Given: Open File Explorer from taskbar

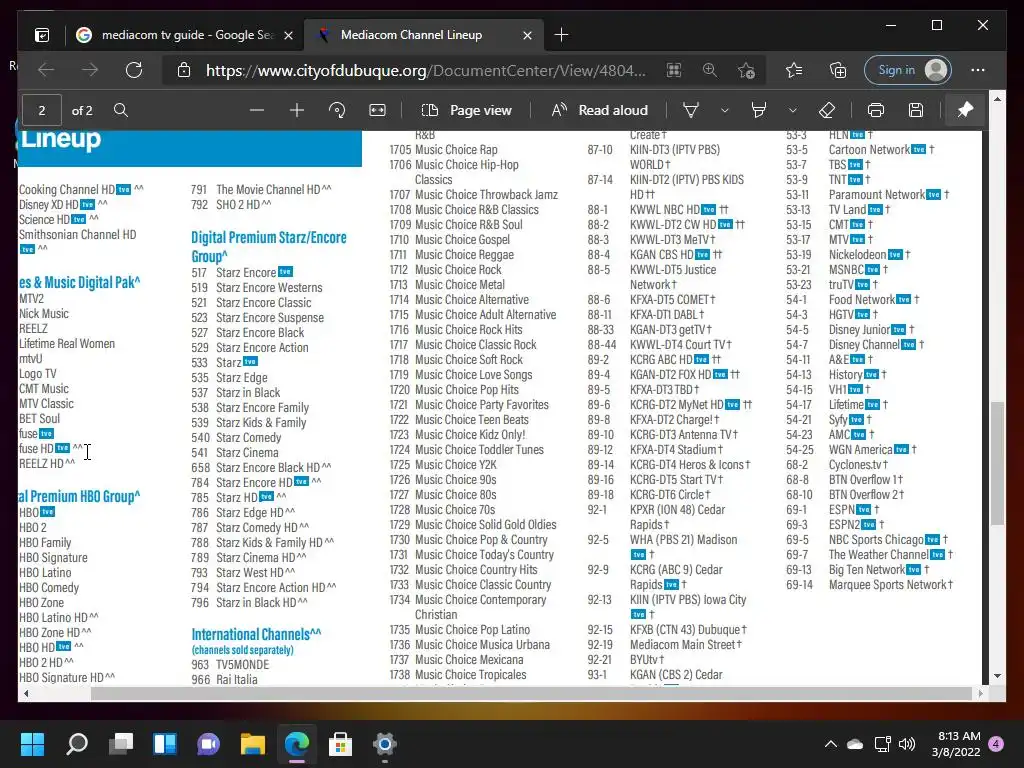Looking at the screenshot, I should [253, 744].
